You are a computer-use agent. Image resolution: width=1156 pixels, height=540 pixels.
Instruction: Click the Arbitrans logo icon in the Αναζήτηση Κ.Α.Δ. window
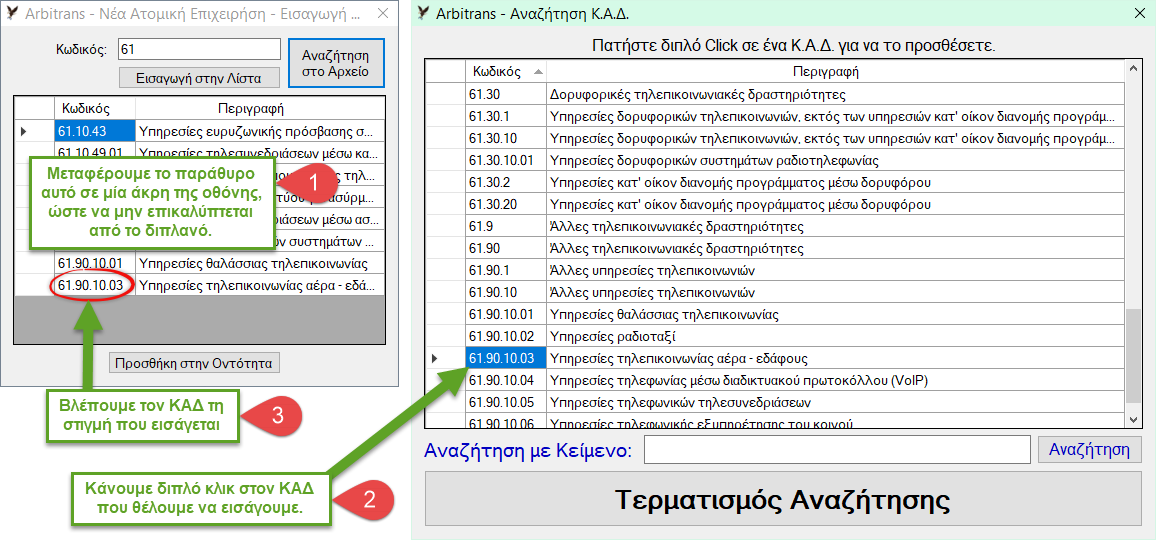[423, 13]
